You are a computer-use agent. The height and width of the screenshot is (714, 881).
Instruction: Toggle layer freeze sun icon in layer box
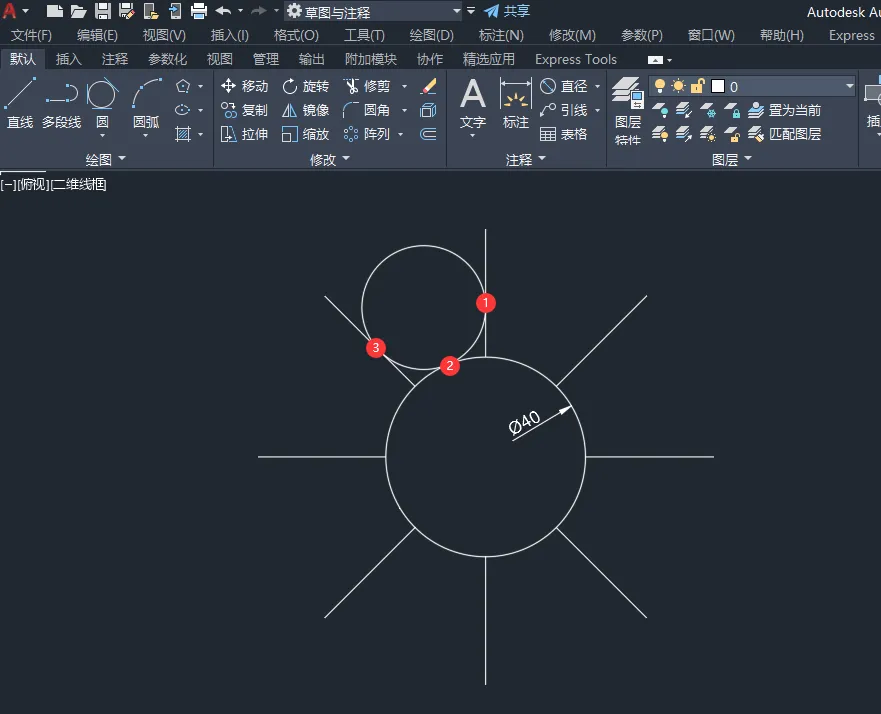(678, 87)
